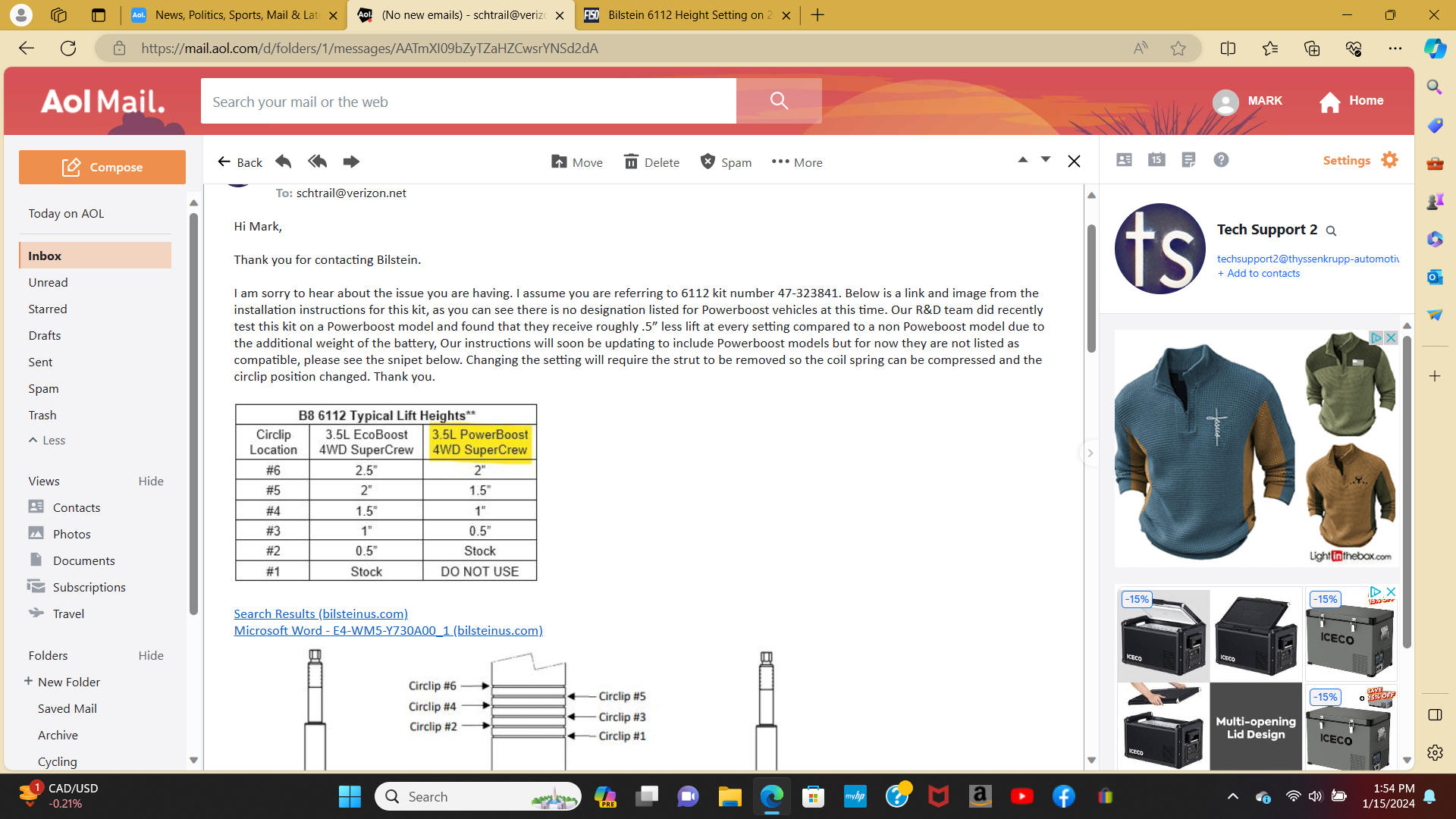Open the More actions menu
The image size is (1456, 819).
[x=796, y=162]
